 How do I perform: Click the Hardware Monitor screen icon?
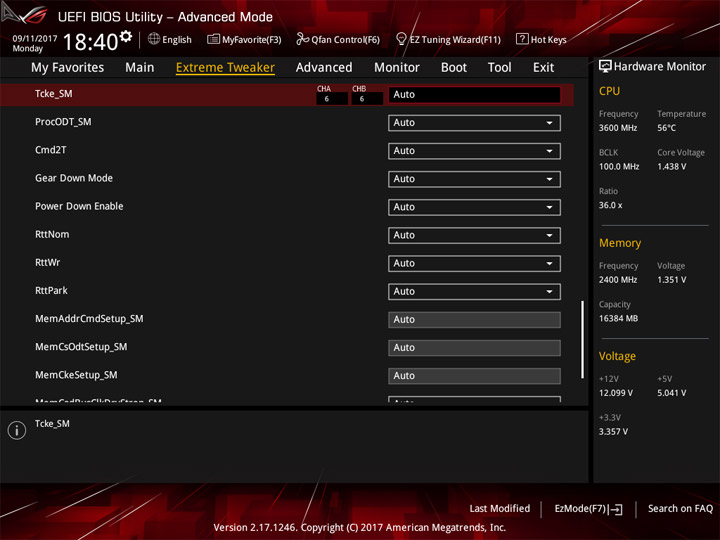605,66
